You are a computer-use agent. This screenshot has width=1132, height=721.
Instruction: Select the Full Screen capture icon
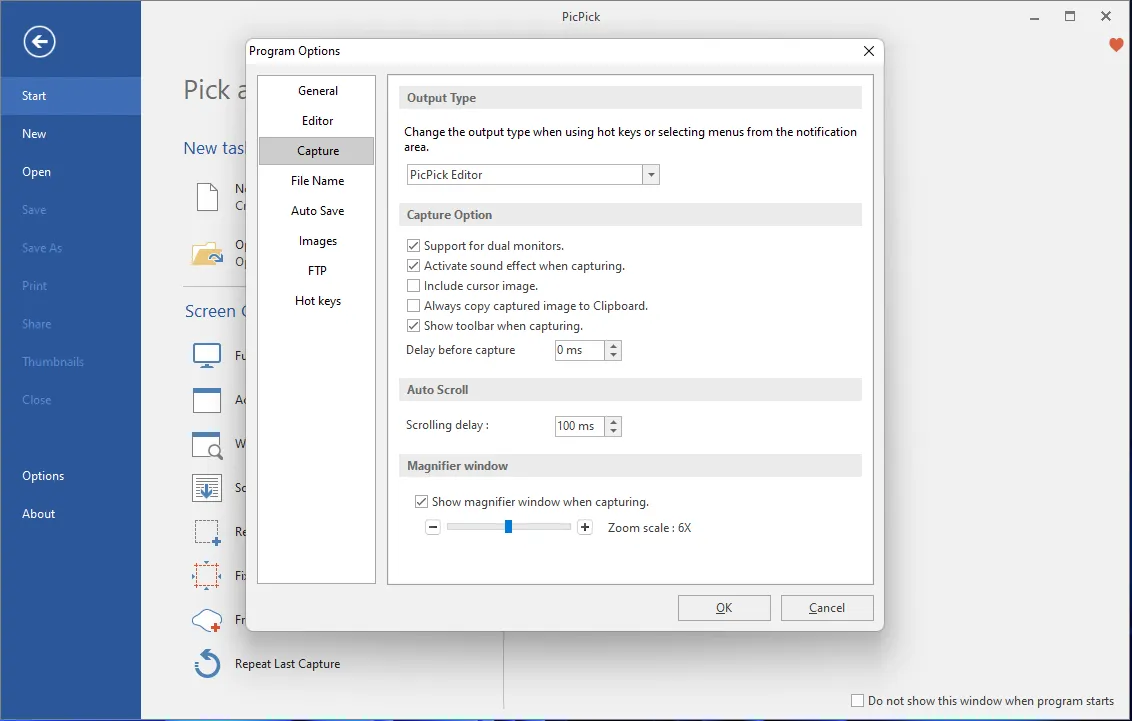click(x=206, y=354)
